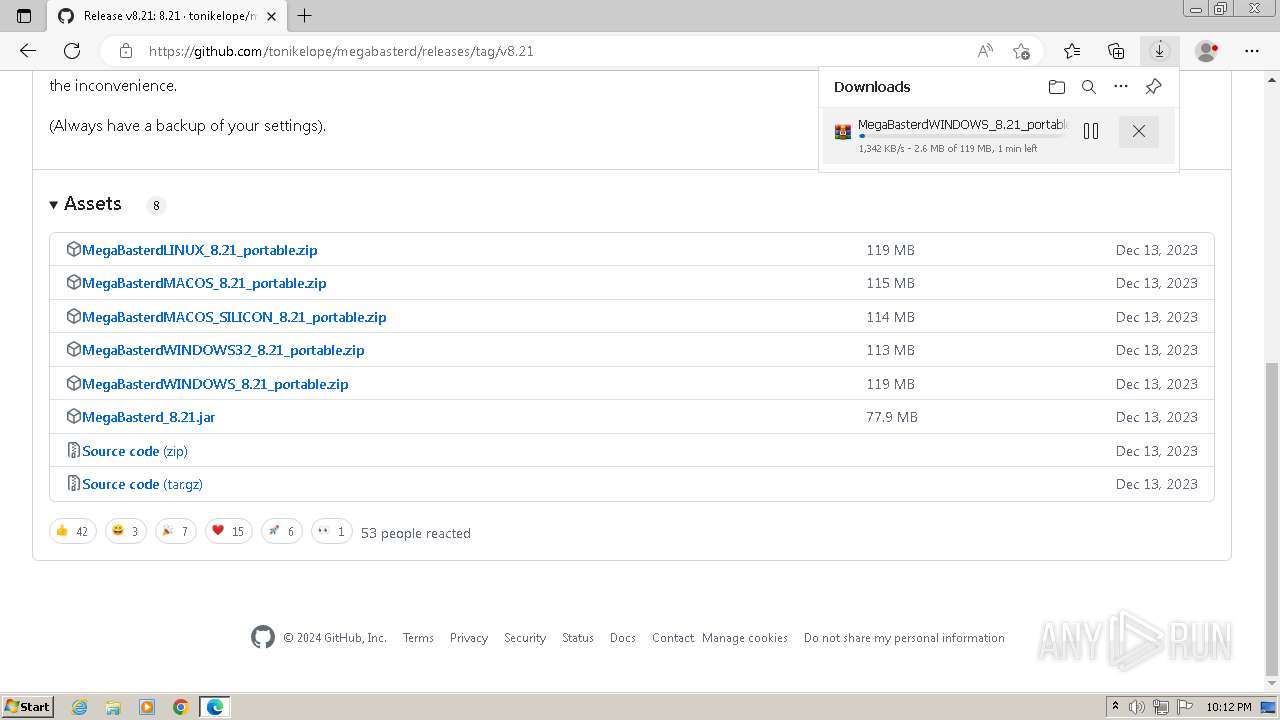React with eyes emoji
The height and width of the screenshot is (720, 1280).
pos(331,531)
